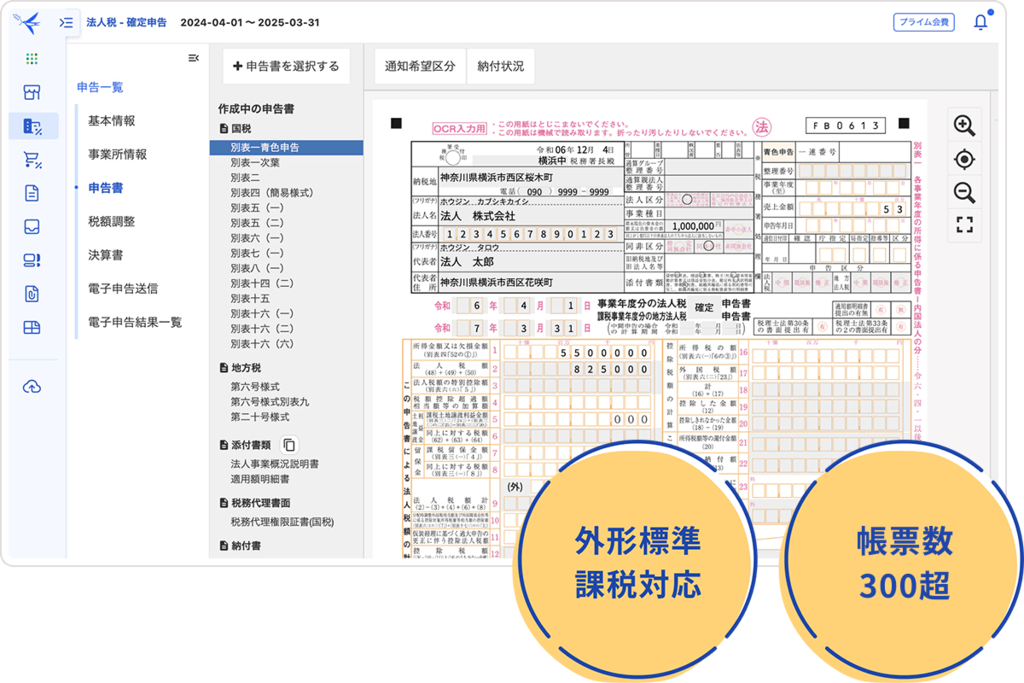Open the shopping cart percent sidebar icon

(x=32, y=159)
